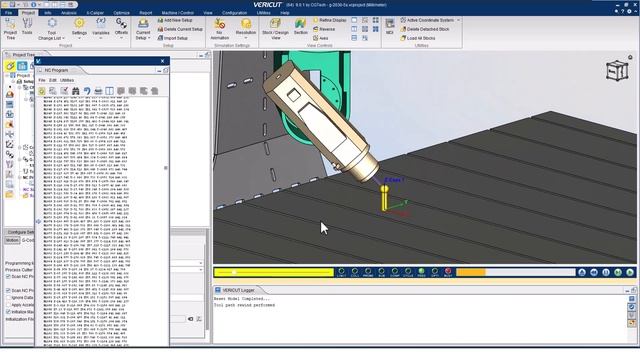Click Refine Display

[330, 20]
